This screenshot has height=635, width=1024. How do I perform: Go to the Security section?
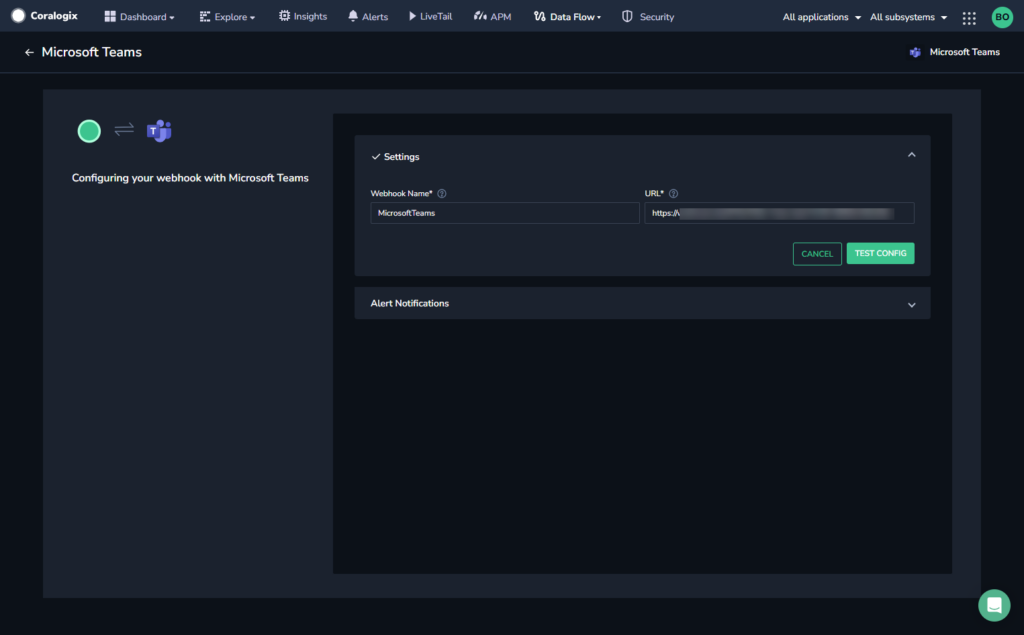[647, 17]
